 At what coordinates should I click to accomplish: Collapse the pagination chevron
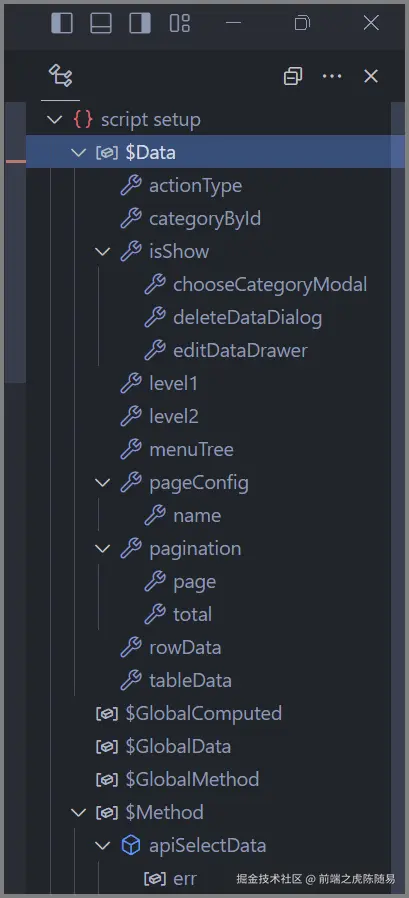(103, 548)
